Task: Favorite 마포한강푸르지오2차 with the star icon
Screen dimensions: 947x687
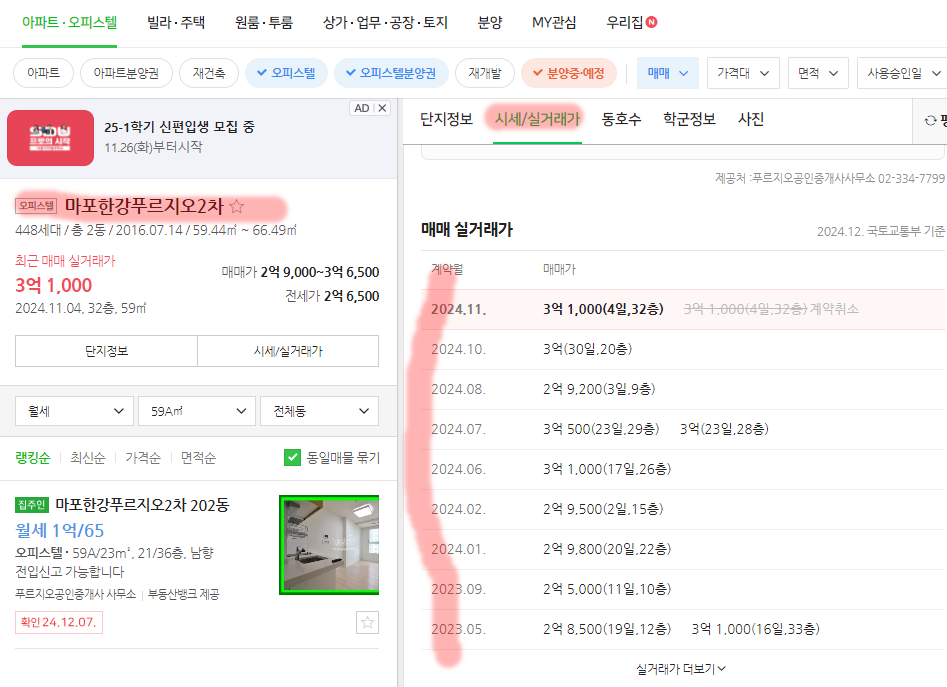Action: [237, 206]
